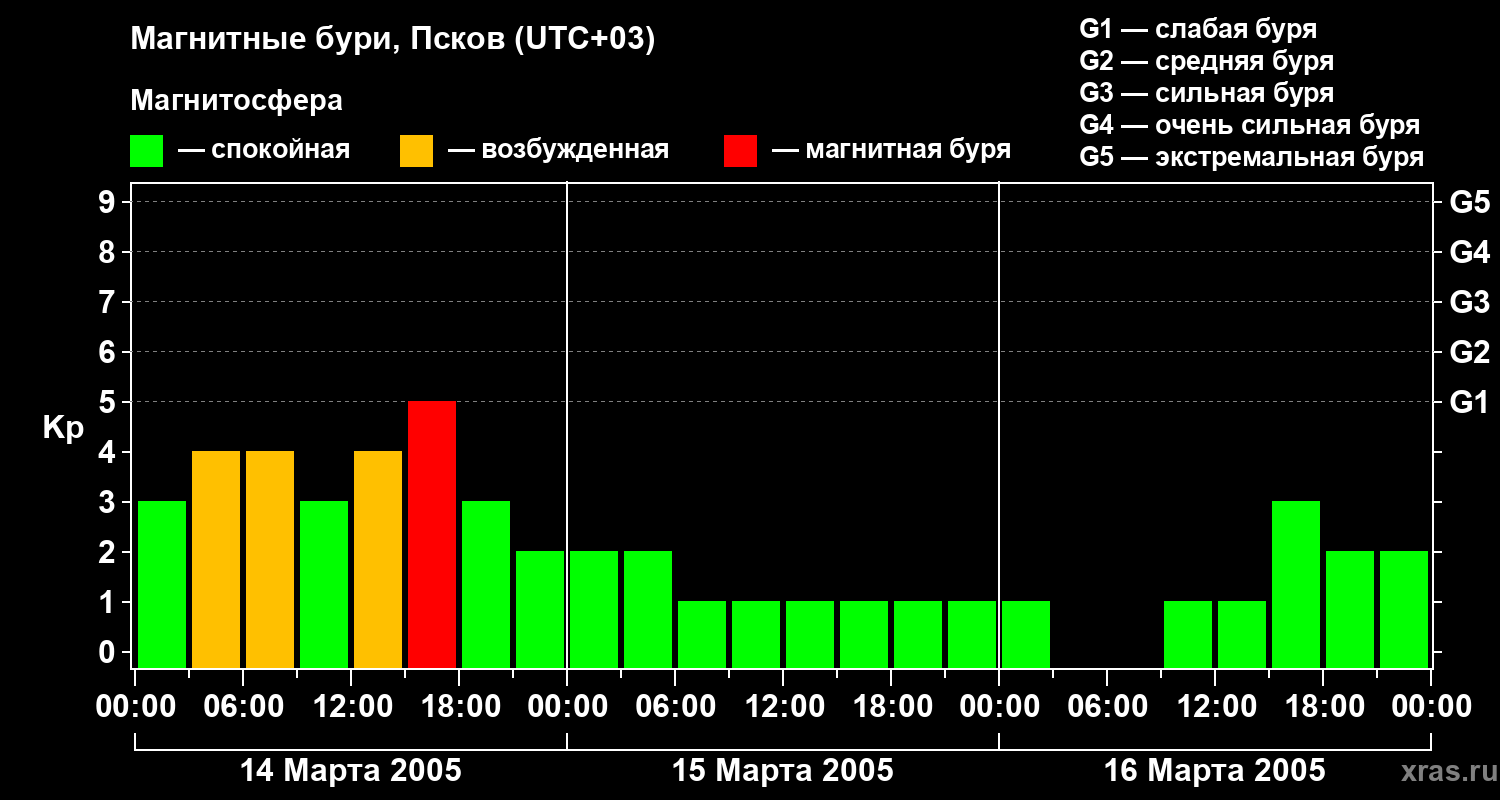Click 'G4 — очень сильная буря' legend line
1500x800 pixels.
(1249, 125)
